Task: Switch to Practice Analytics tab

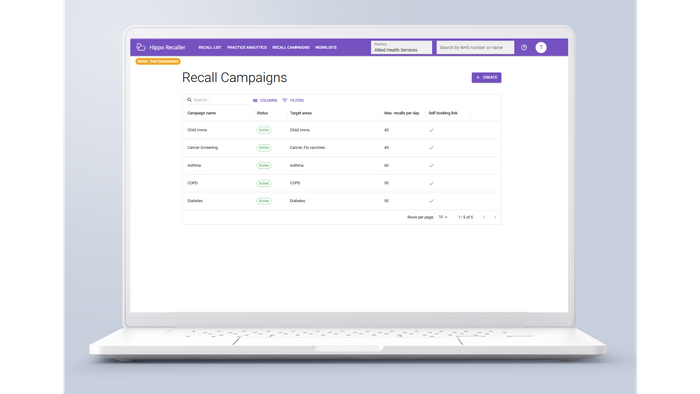Action: click(x=247, y=47)
